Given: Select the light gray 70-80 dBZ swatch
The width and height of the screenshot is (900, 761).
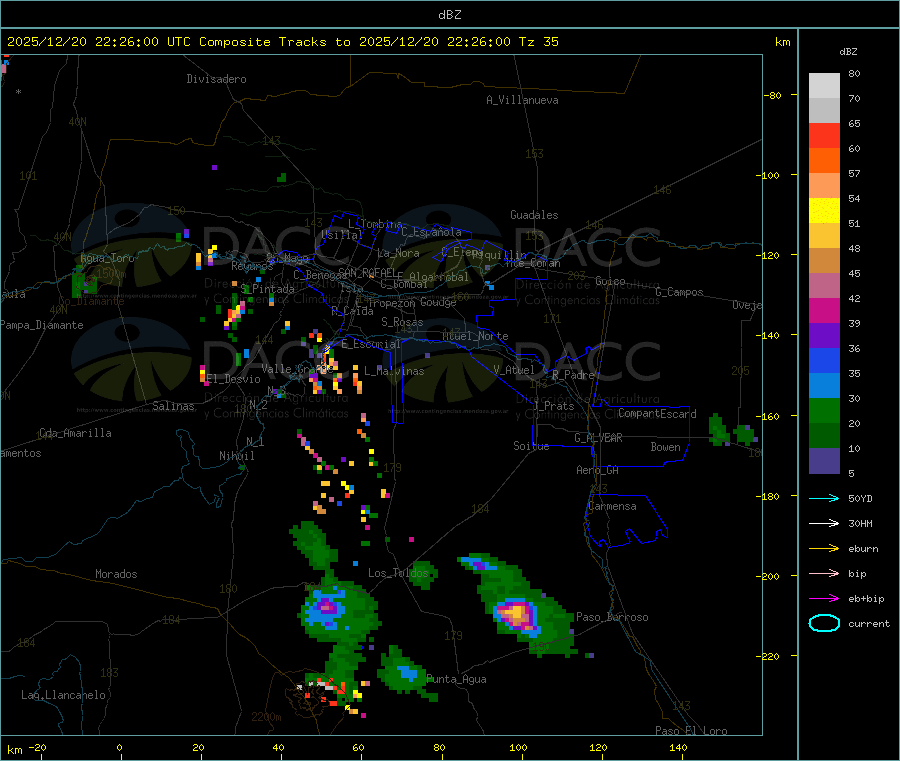Looking at the screenshot, I should coord(824,86).
